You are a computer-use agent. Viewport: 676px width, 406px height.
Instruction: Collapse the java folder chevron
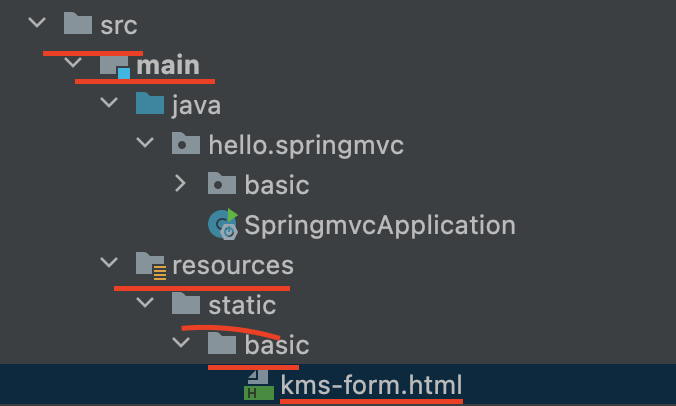click(109, 102)
